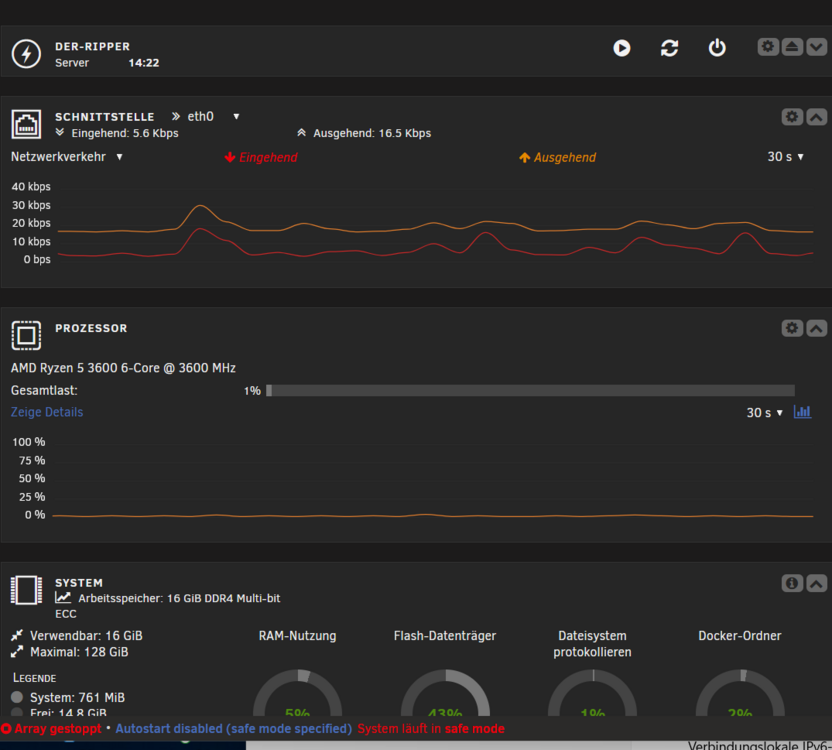The image size is (832, 750).
Task: Click the expand arrows icon by Maximal
Action: pyautogui.click(x=17, y=651)
